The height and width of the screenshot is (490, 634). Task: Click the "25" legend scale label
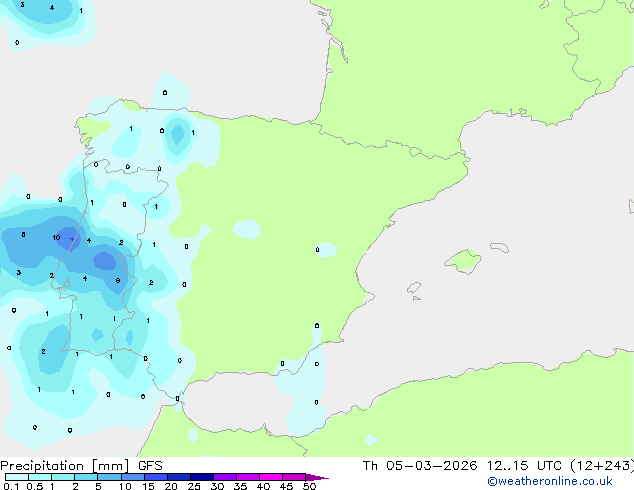pyautogui.click(x=194, y=486)
